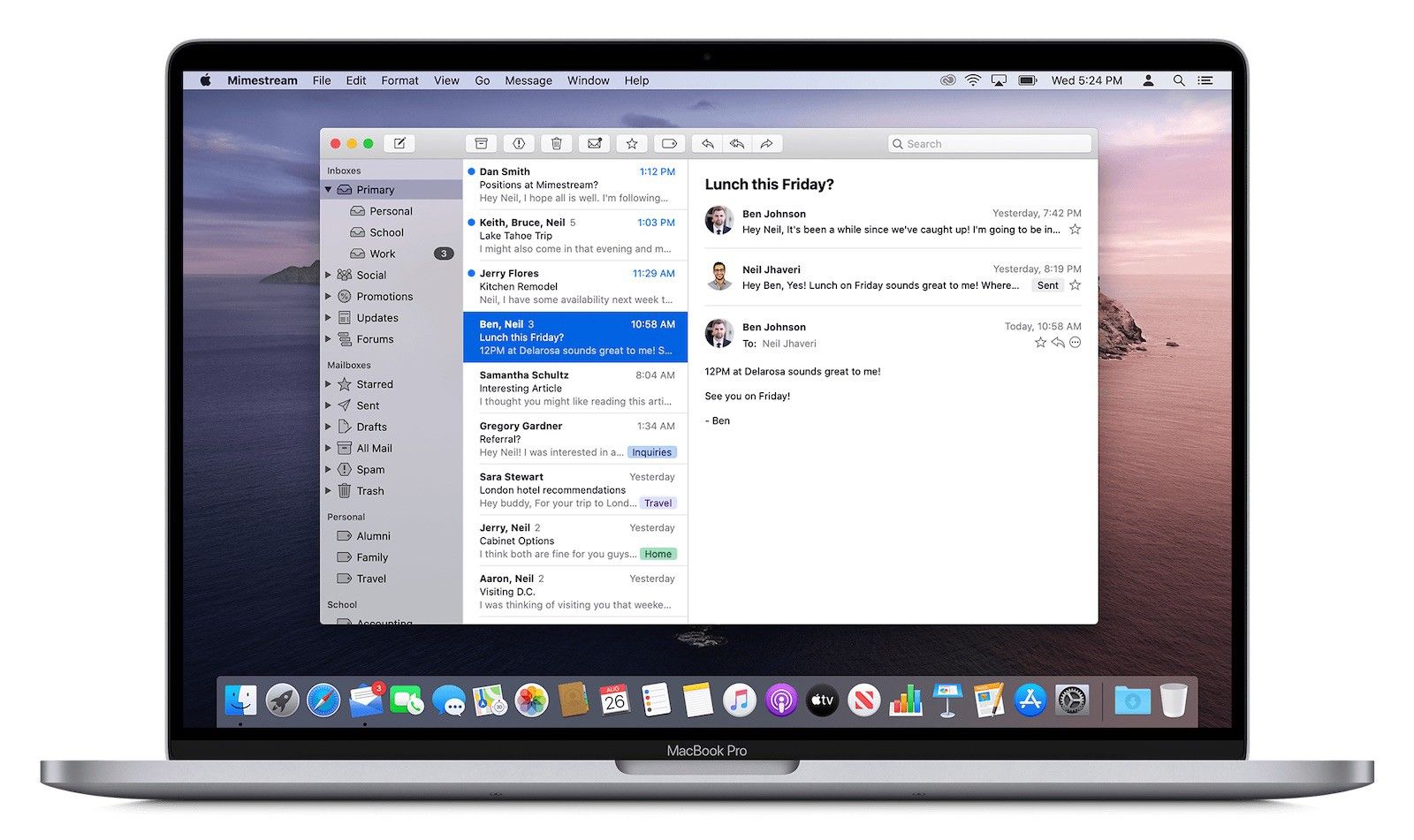Forward the message with the toolbar arrow
1414x840 pixels.
pos(767,143)
